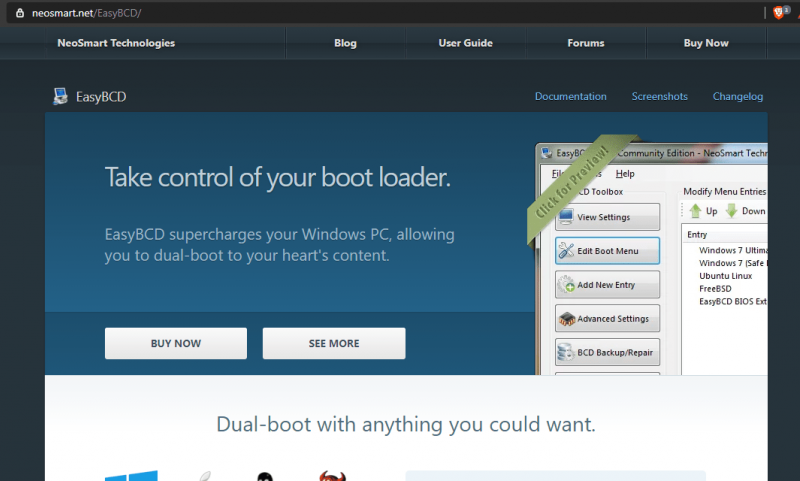Click Add New Entry button in preview
Viewport: 800px width, 481px height.
(607, 285)
